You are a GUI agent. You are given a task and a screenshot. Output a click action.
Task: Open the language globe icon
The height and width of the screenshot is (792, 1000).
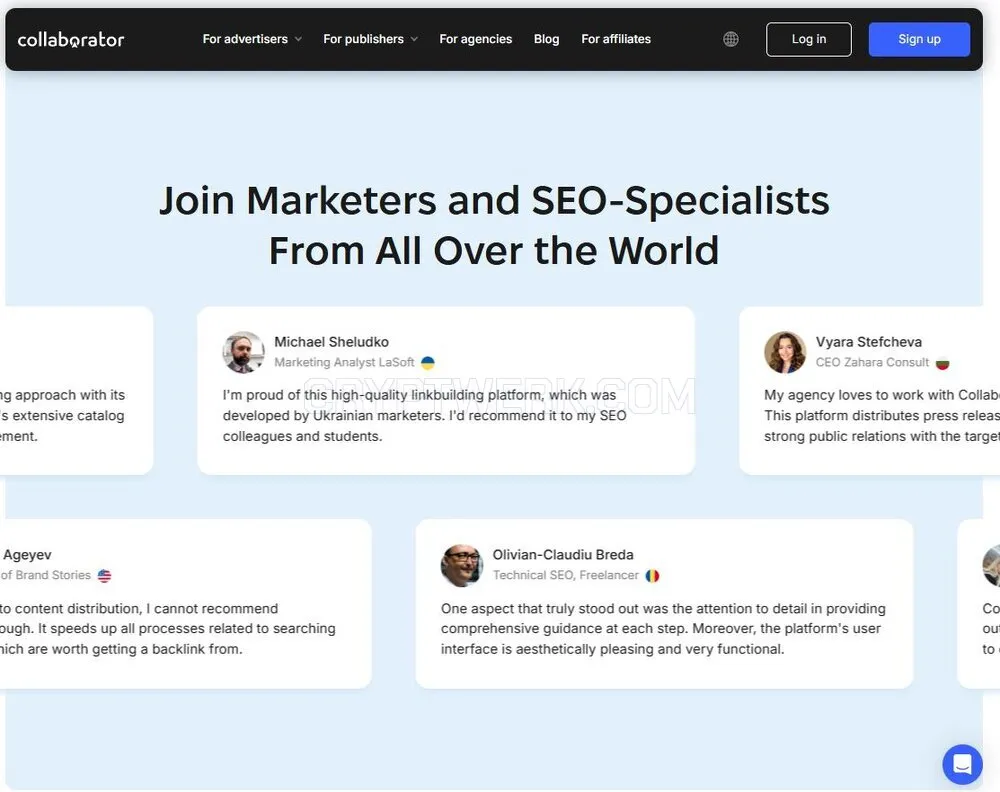(731, 40)
